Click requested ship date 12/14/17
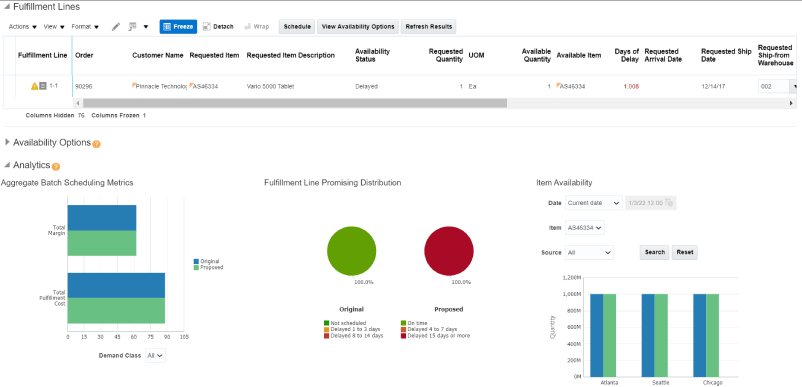 click(x=713, y=86)
